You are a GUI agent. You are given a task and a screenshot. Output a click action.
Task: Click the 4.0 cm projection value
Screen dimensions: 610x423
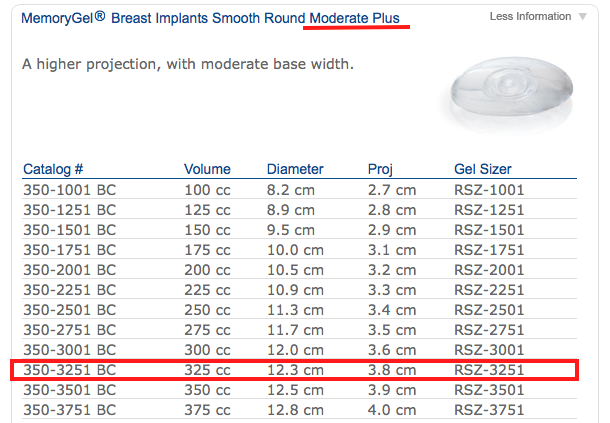click(x=392, y=410)
